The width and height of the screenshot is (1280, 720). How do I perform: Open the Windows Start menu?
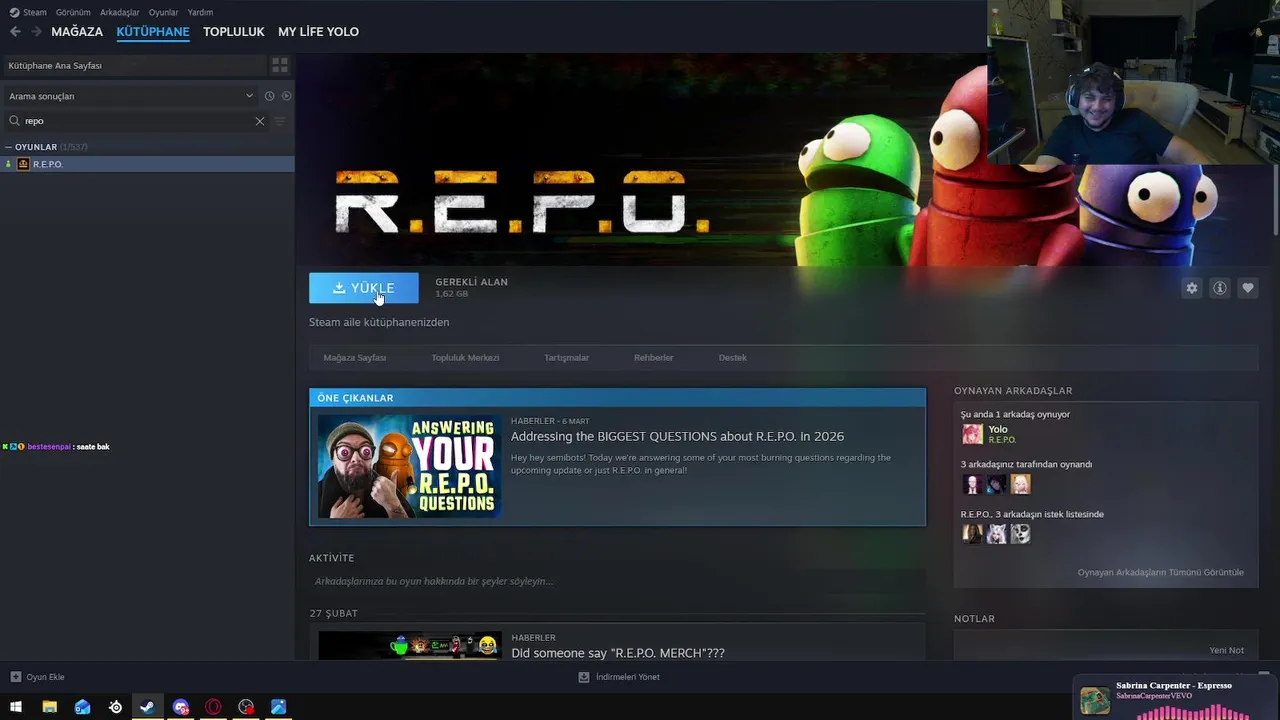click(16, 707)
